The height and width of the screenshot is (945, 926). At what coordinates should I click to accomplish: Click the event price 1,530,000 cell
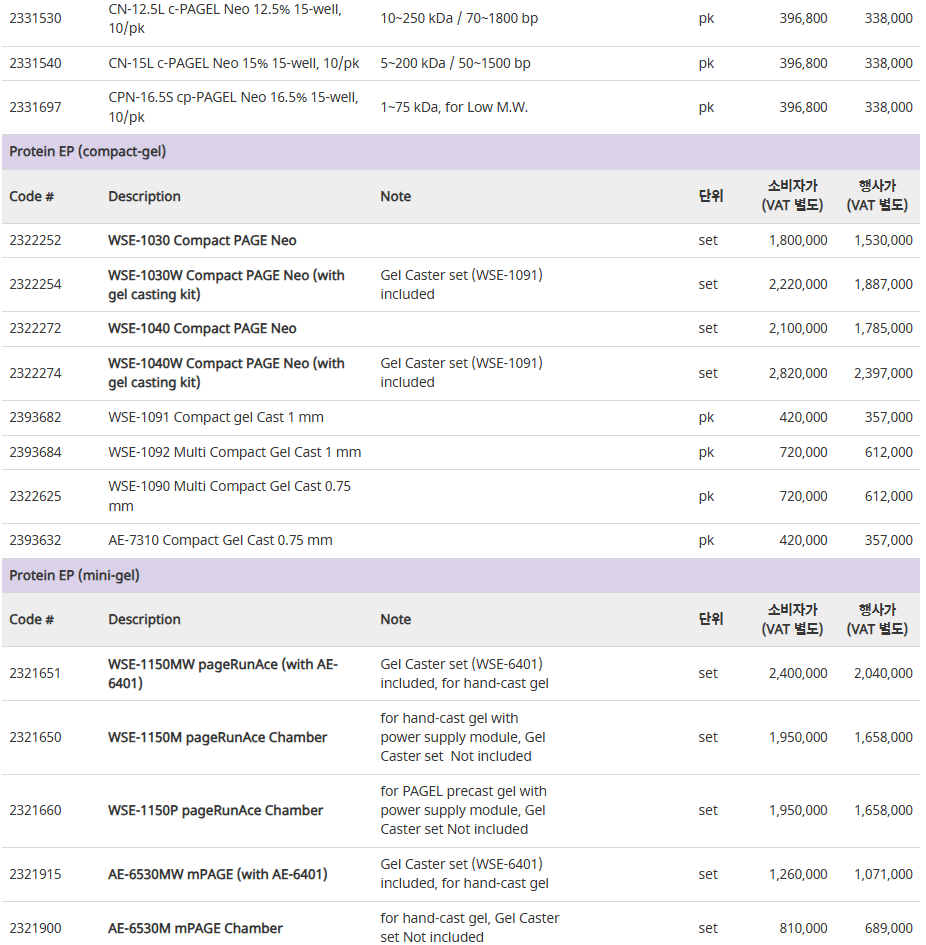pyautogui.click(x=883, y=240)
